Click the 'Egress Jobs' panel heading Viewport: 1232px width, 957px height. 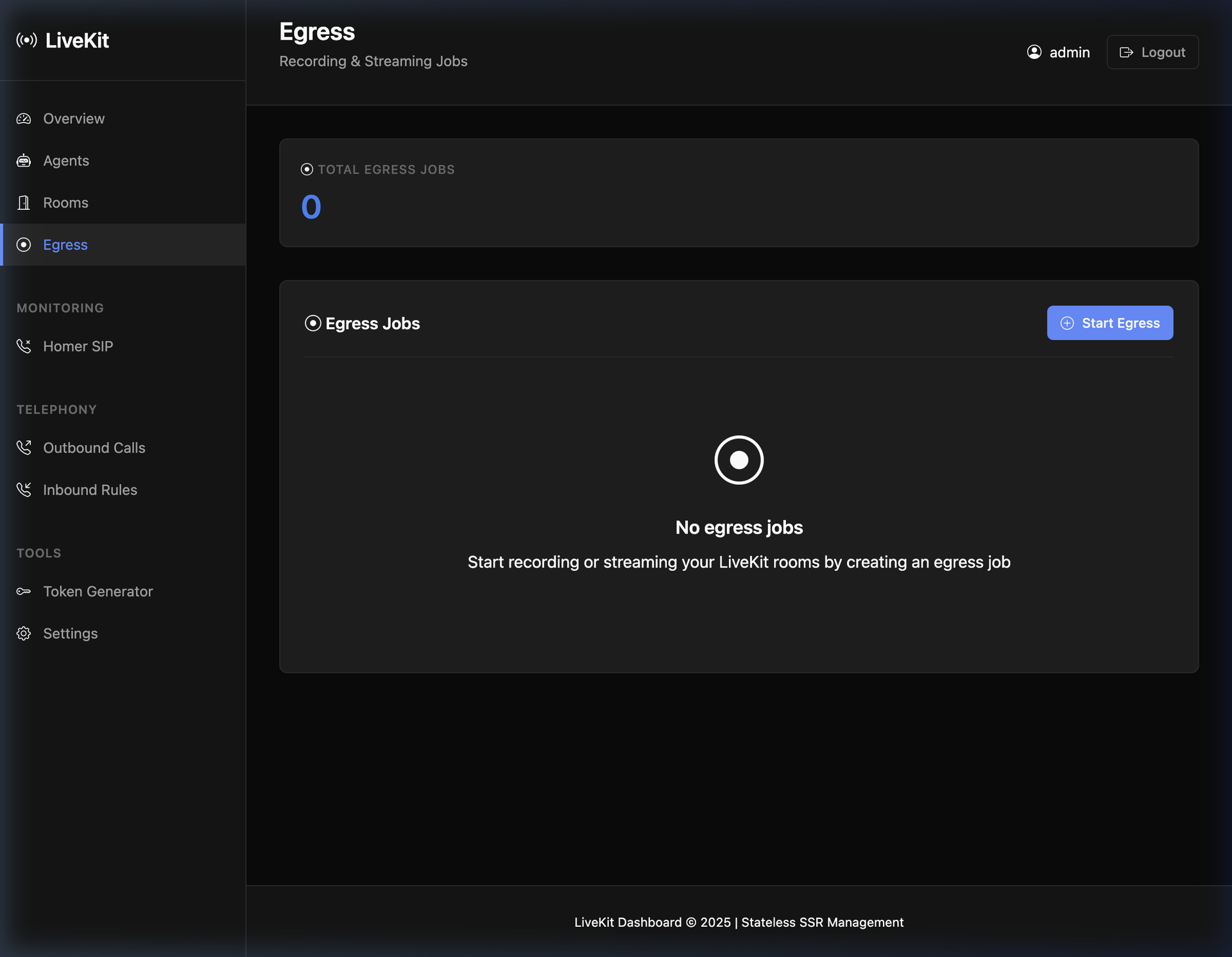373,323
